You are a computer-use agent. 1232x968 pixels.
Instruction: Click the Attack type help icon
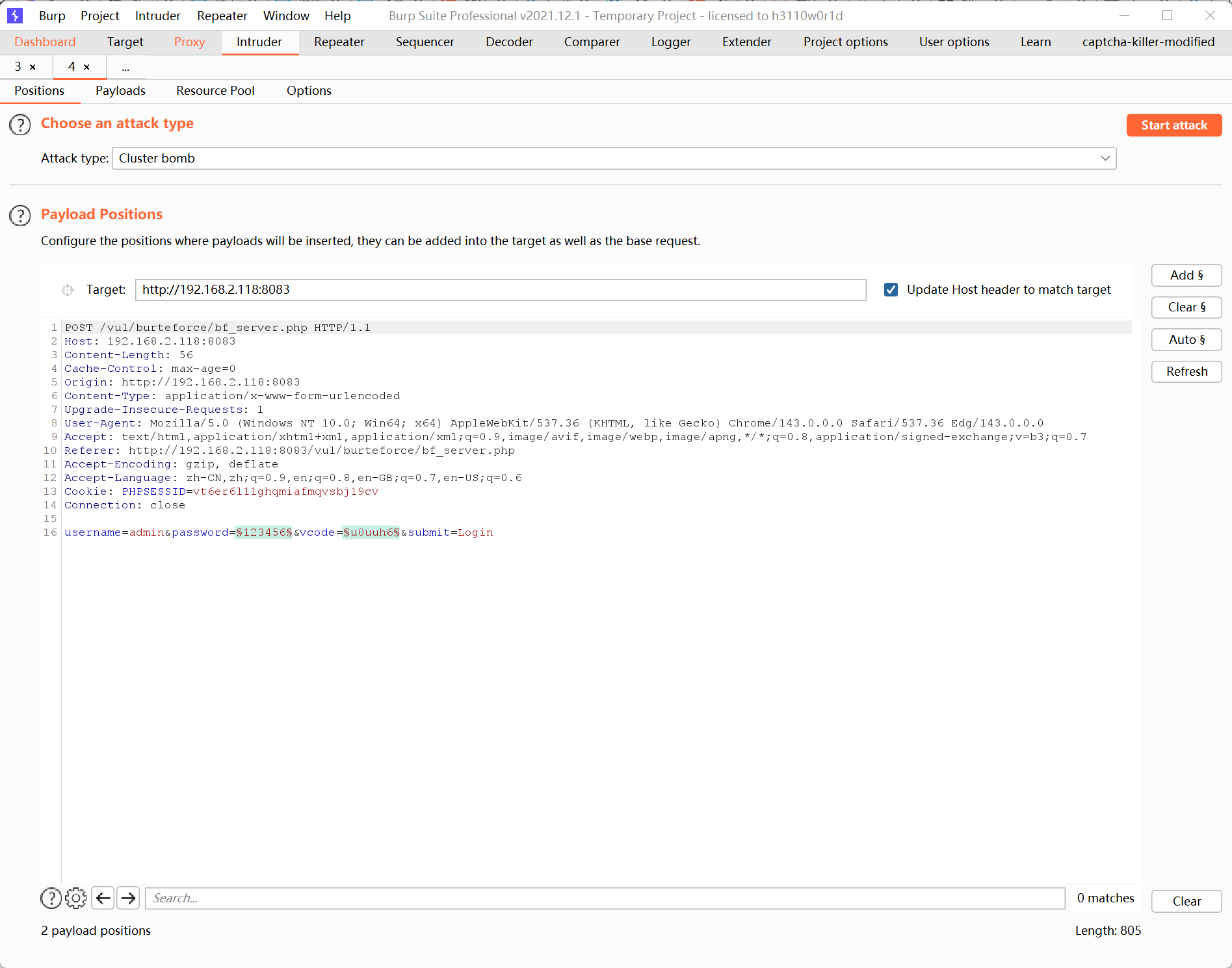[20, 124]
